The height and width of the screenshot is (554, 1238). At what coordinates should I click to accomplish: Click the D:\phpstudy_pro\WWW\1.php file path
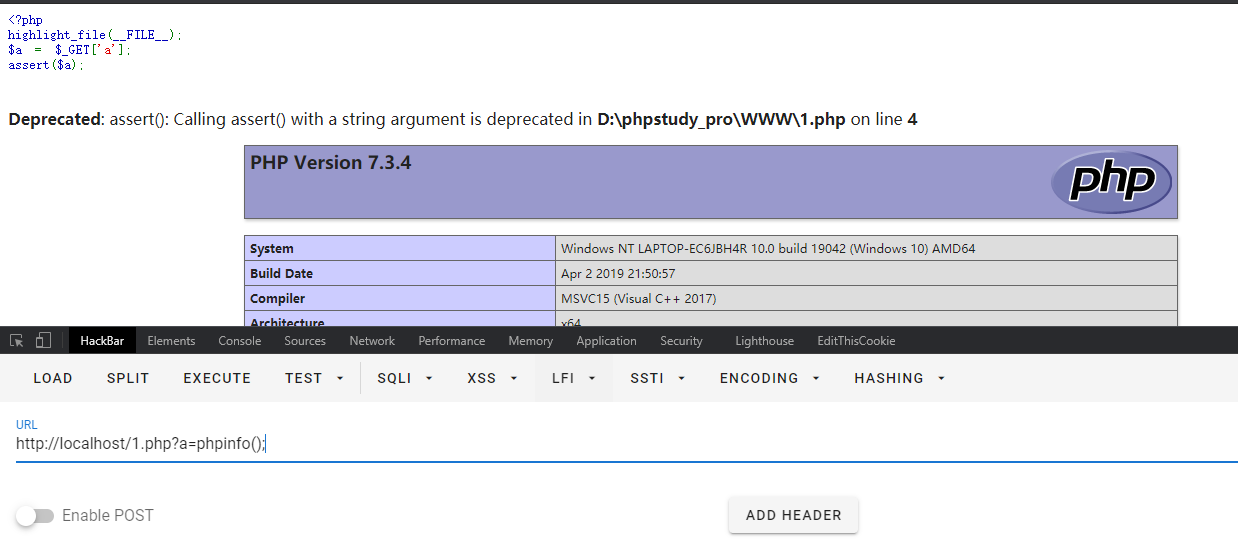[721, 120]
